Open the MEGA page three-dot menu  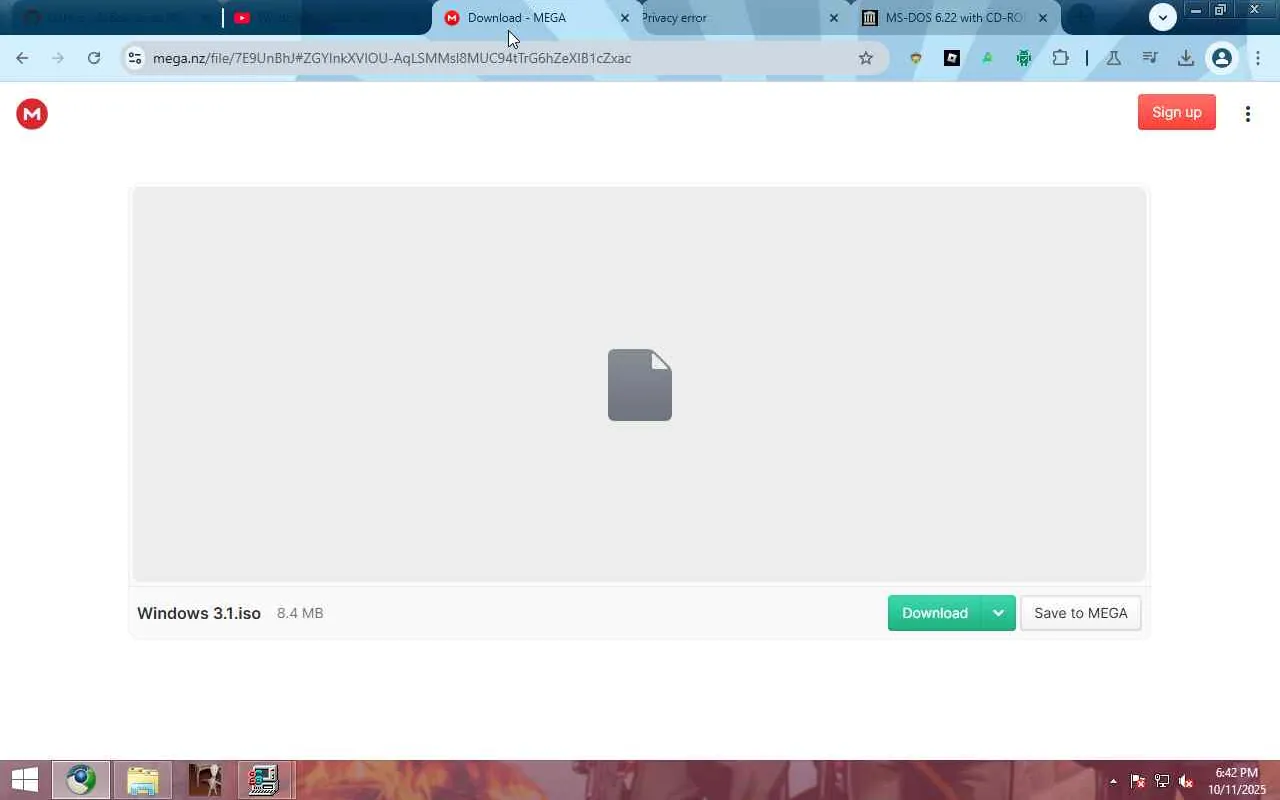tap(1247, 114)
